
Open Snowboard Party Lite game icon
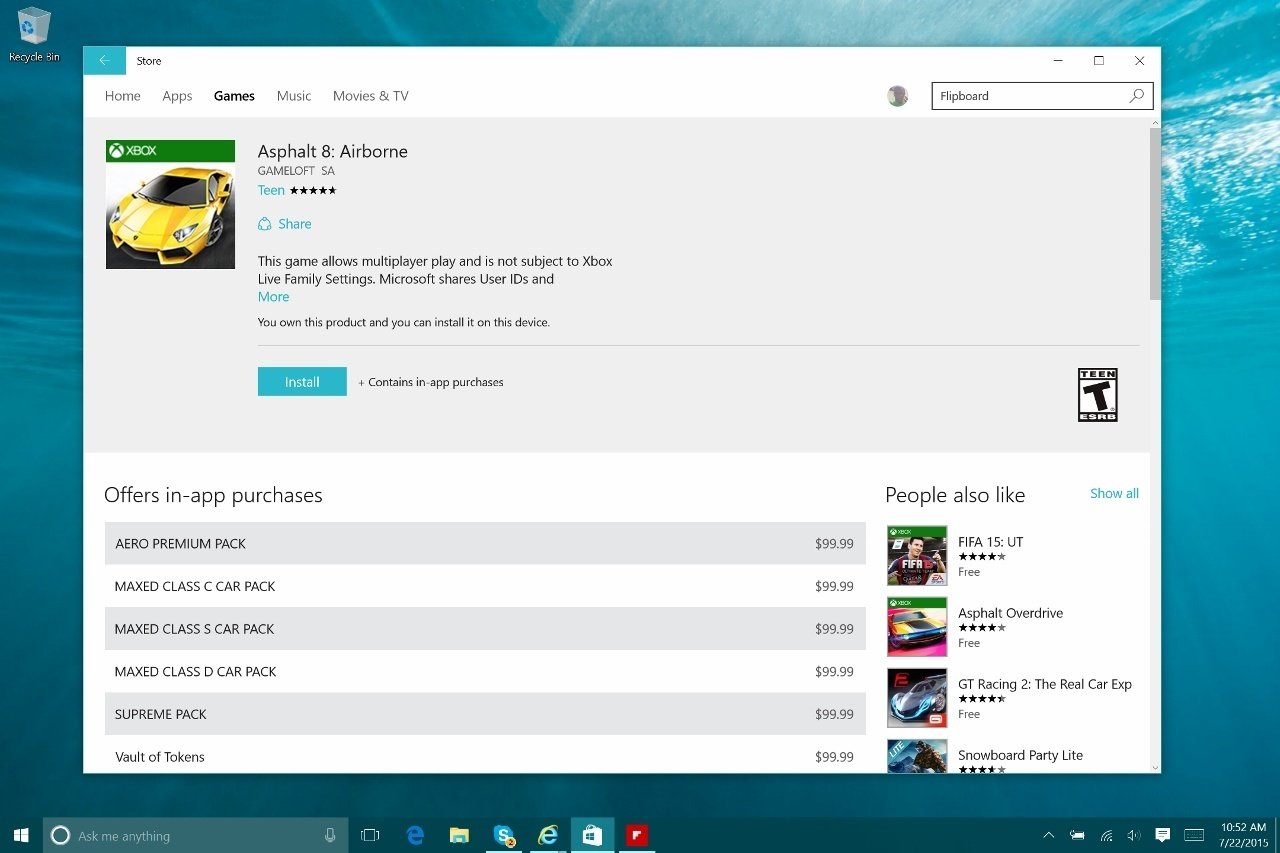coord(917,756)
